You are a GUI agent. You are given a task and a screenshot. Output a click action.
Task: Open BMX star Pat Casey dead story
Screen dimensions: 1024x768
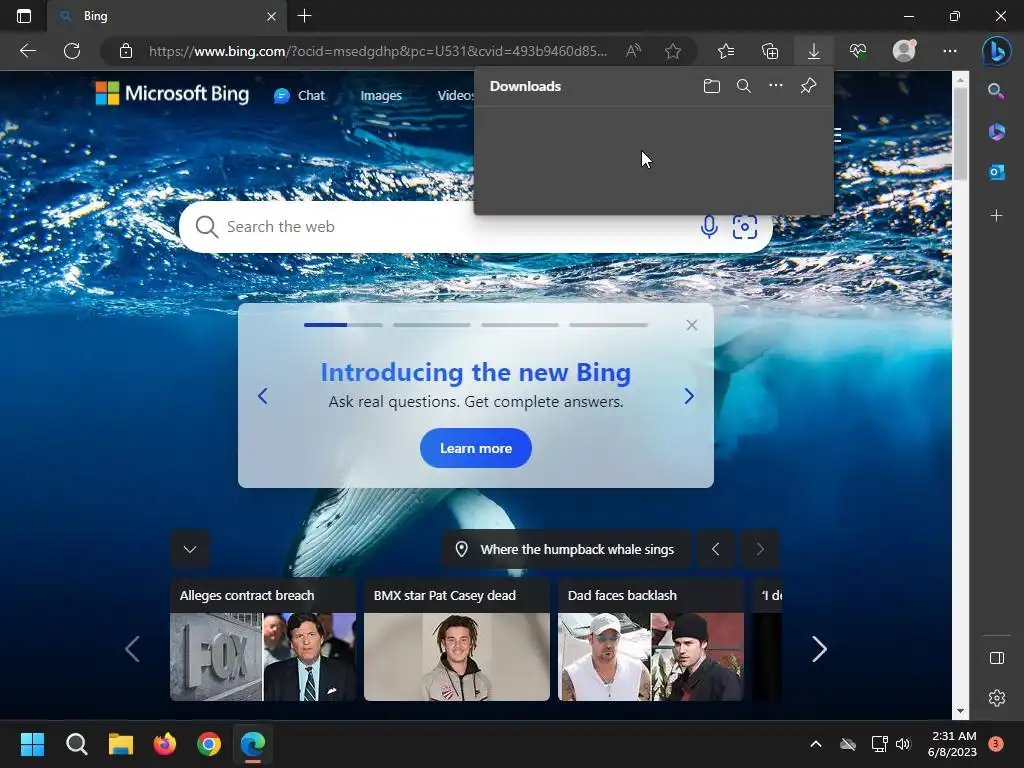(456, 639)
